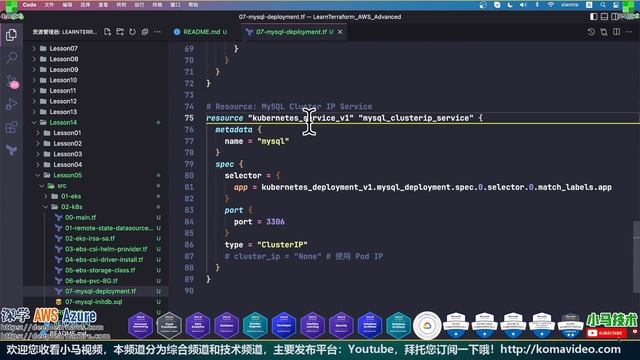Viewport: 640px width, 360px height.
Task: Click the open changes icon in editor toolbar
Action: coord(604,32)
